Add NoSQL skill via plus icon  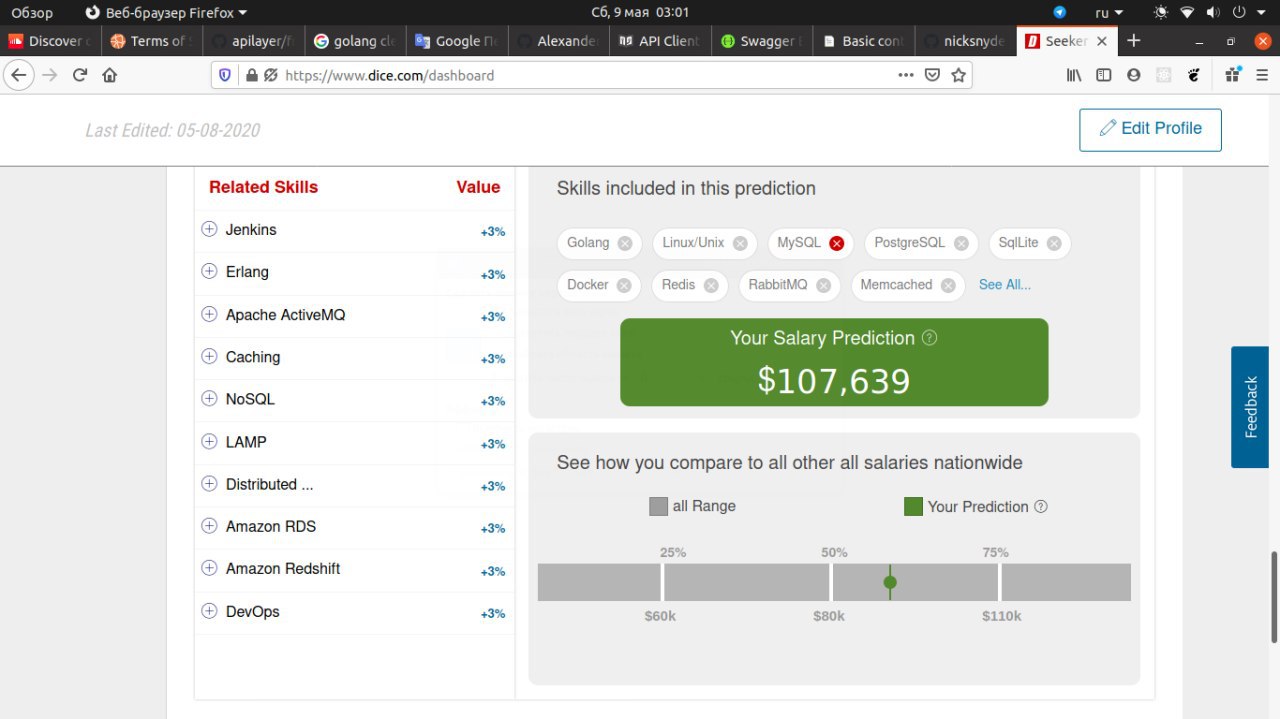point(209,398)
